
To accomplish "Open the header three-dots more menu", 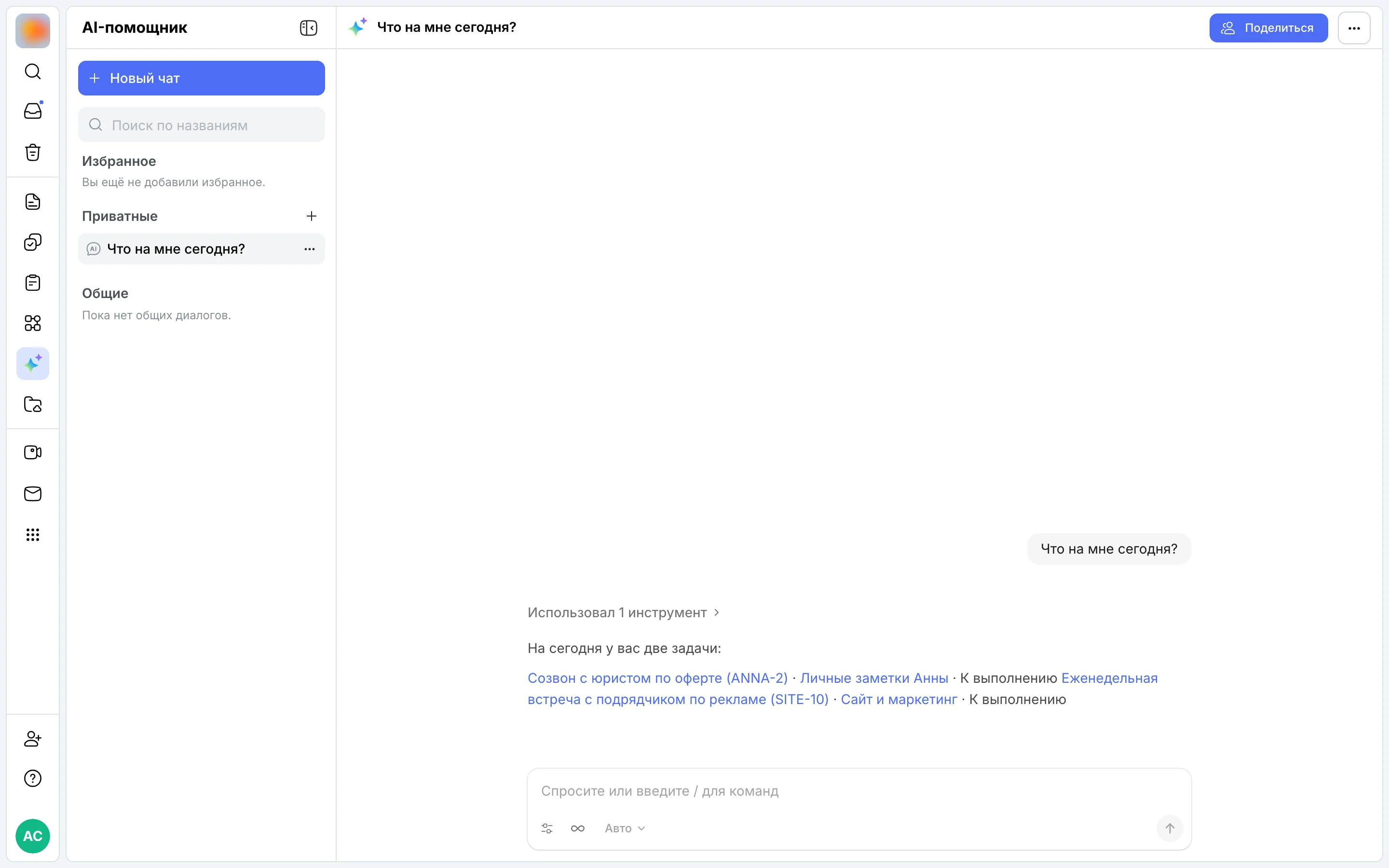I will pos(1354,27).
